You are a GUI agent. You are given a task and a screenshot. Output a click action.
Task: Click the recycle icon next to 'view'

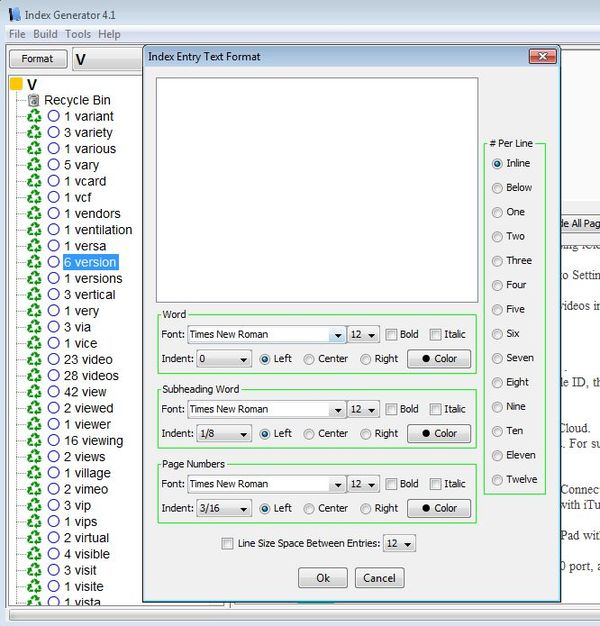pos(34,392)
